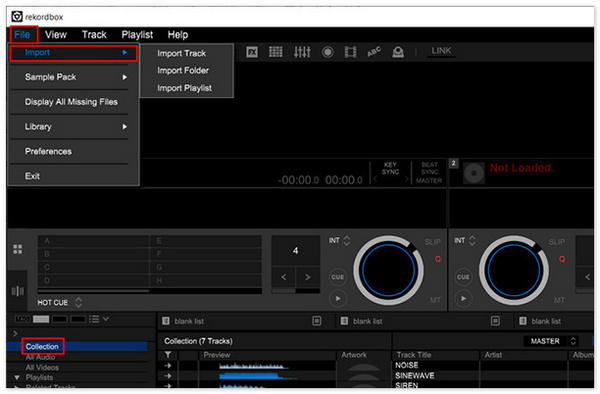Double the loop with right arrow
This screenshot has width=600, height=394.
point(308,277)
